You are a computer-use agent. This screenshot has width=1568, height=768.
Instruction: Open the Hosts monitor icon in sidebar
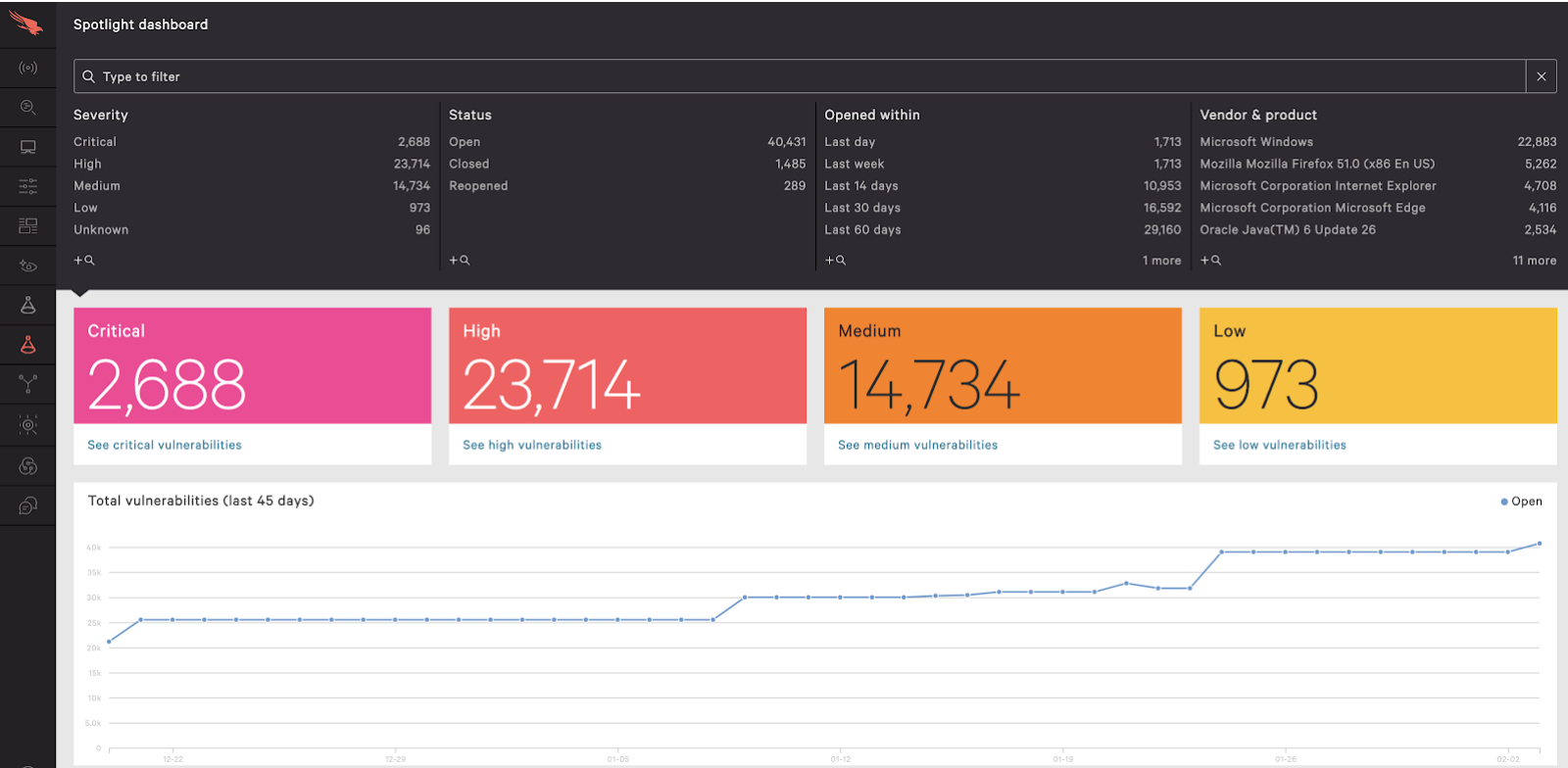pos(27,147)
